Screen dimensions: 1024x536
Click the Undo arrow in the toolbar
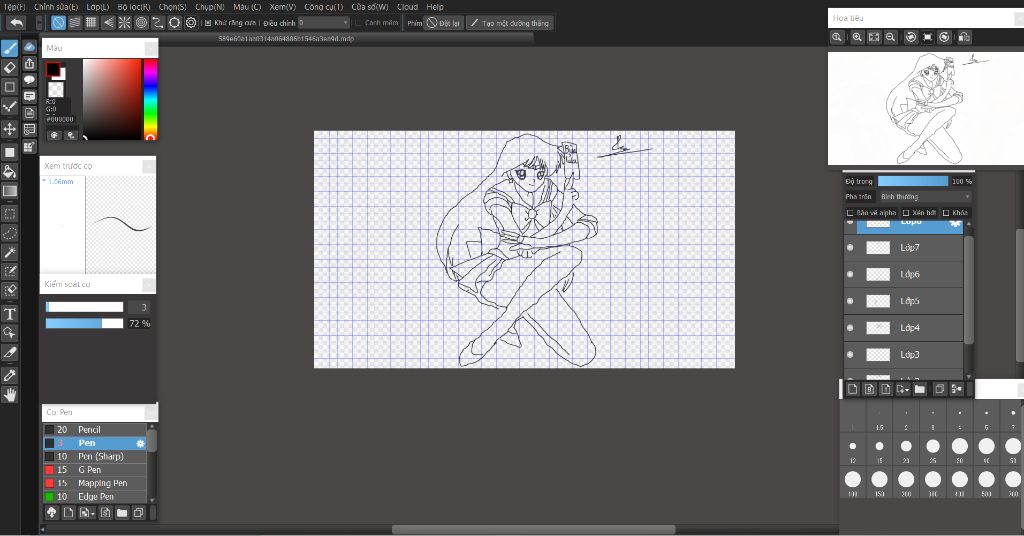16,23
